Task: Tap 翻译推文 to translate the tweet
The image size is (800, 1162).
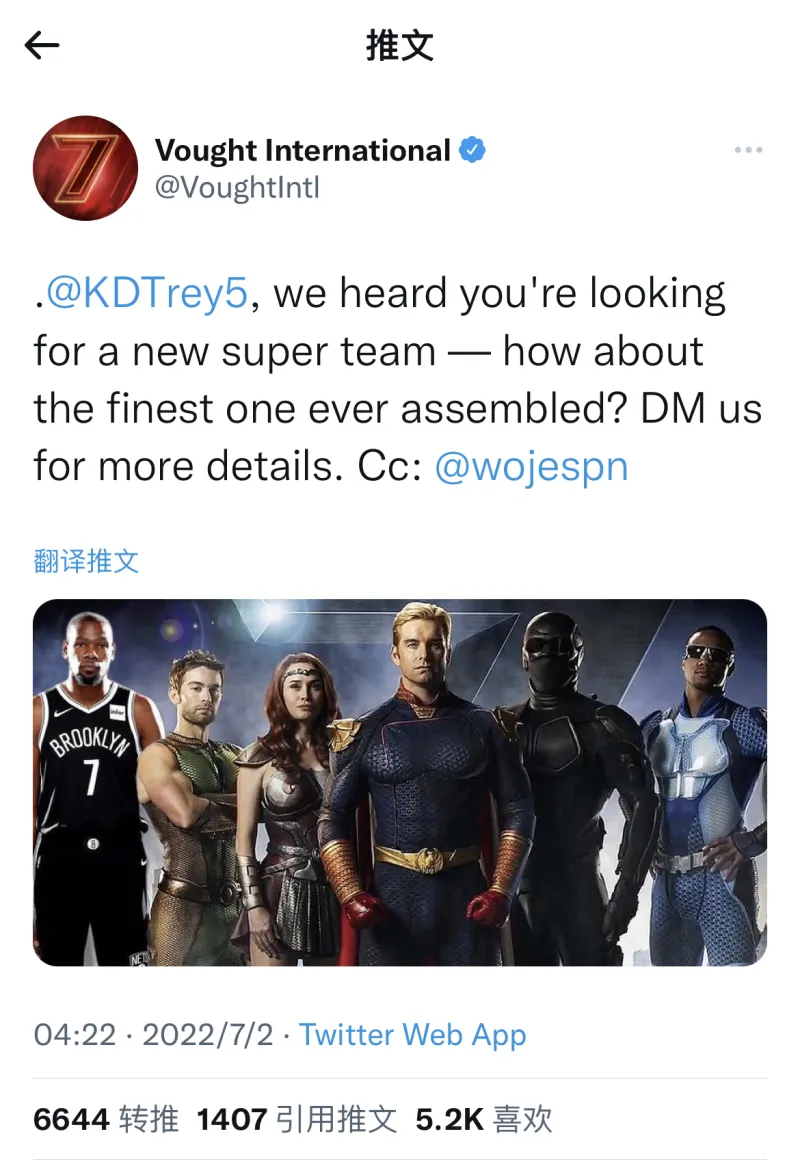Action: point(86,561)
